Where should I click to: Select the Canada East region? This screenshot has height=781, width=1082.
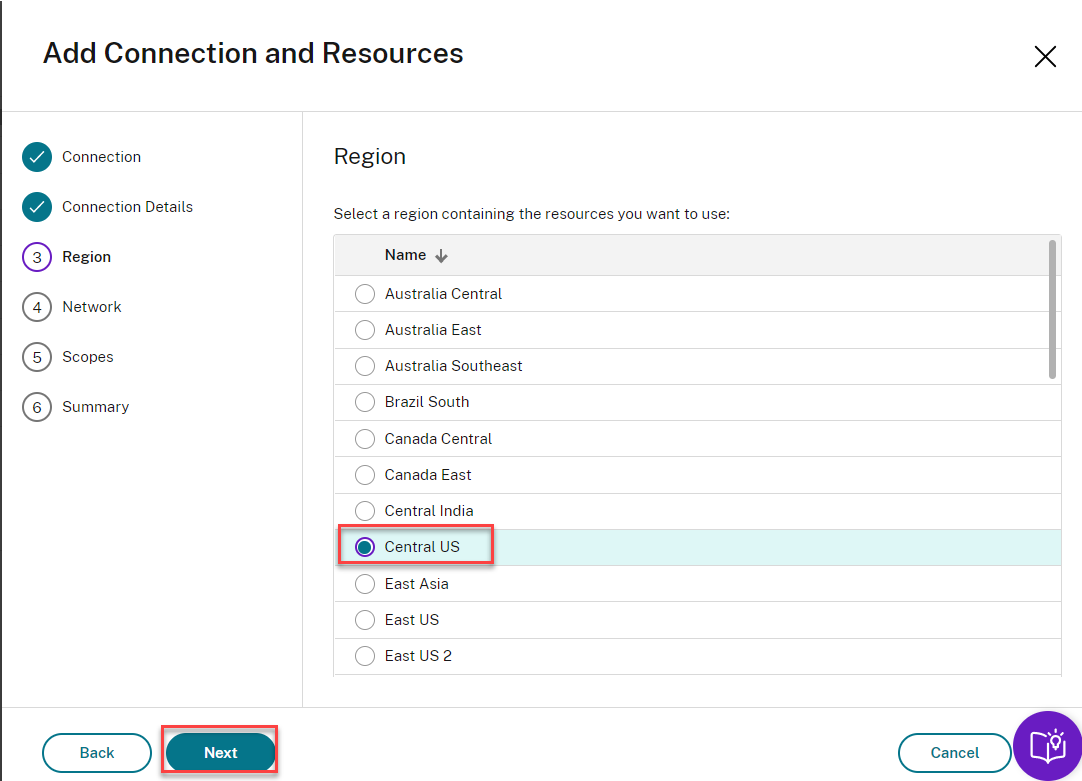click(365, 475)
